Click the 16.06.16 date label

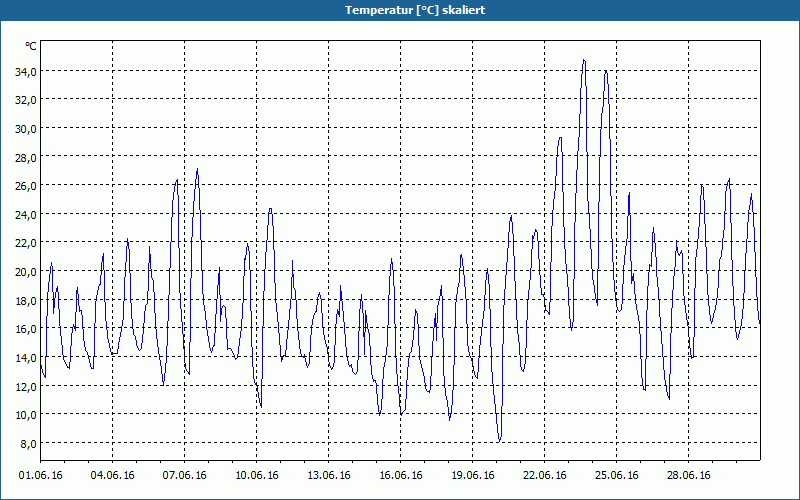401,476
